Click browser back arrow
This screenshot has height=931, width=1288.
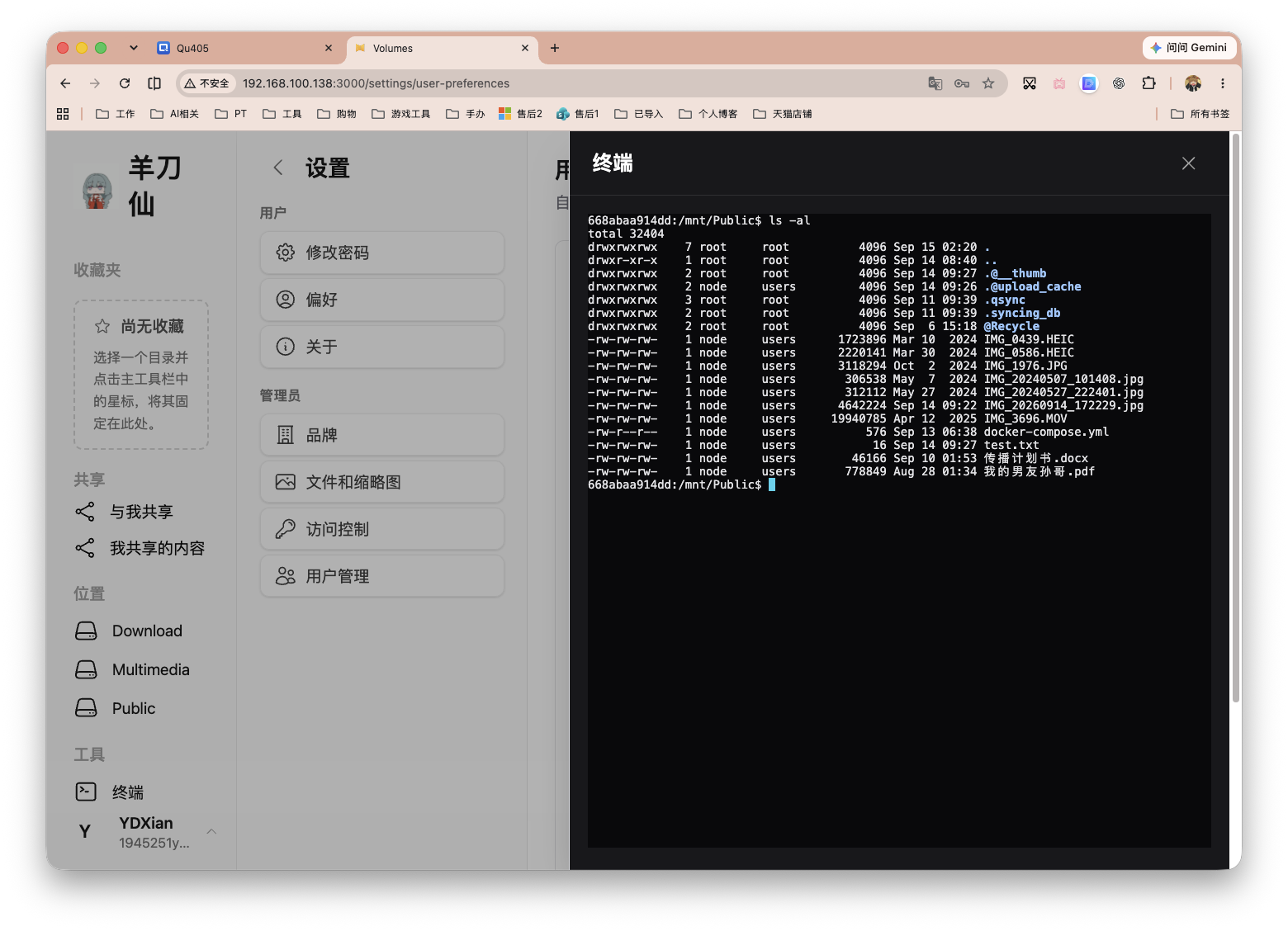(x=65, y=83)
